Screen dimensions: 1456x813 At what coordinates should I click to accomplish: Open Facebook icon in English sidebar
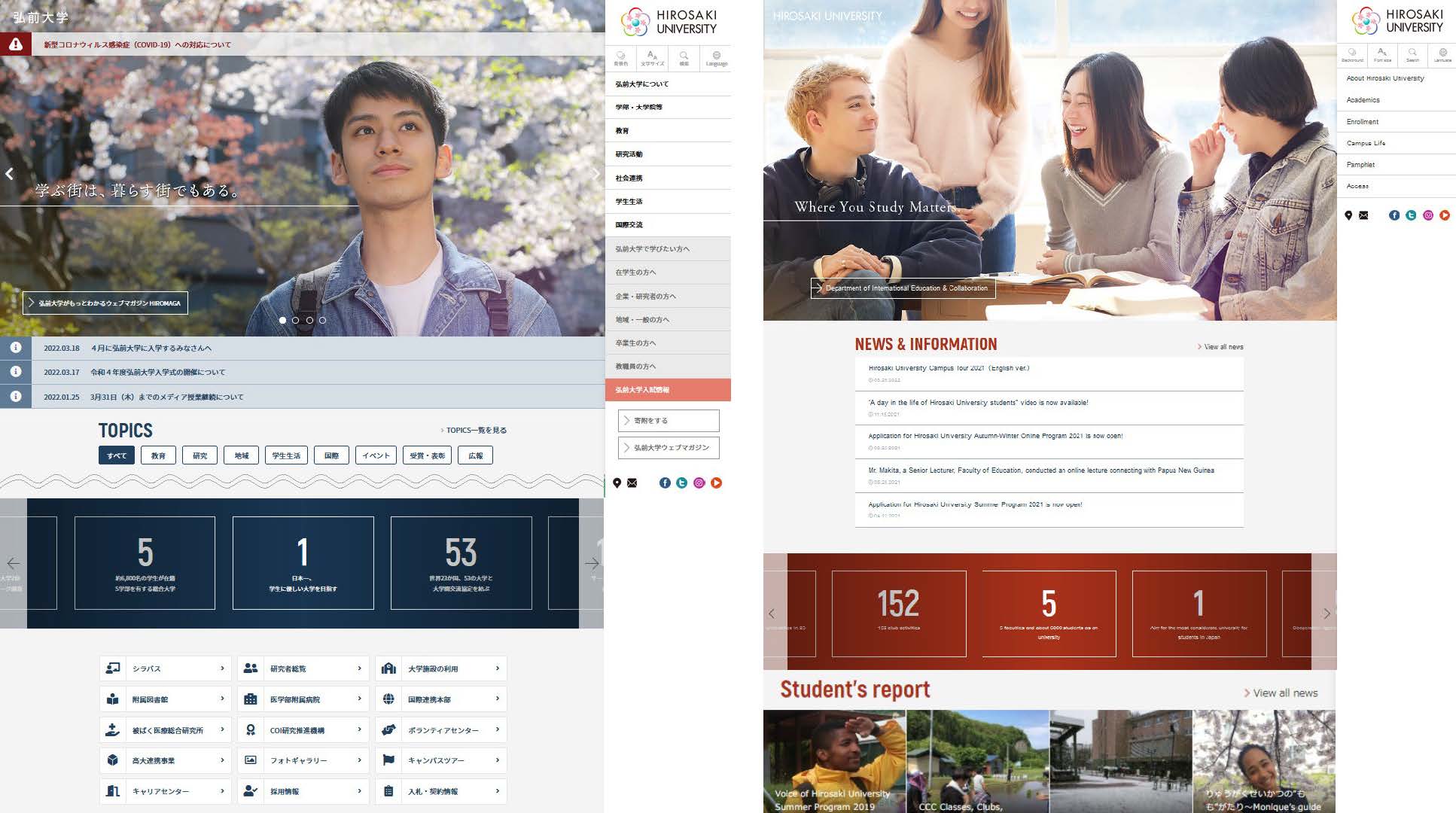click(1394, 215)
